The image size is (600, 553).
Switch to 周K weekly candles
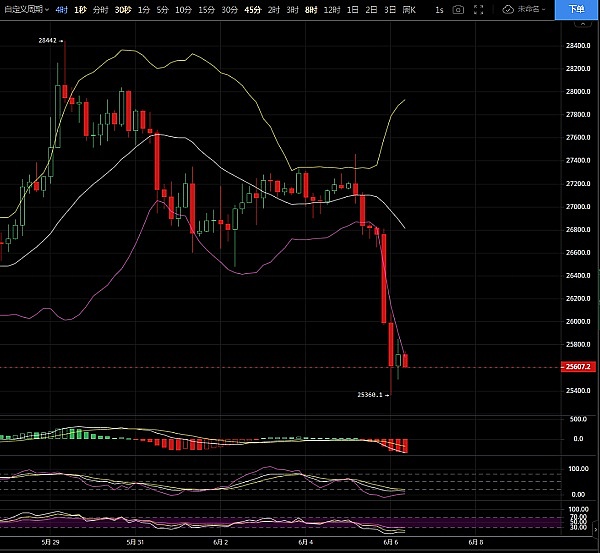[408, 9]
